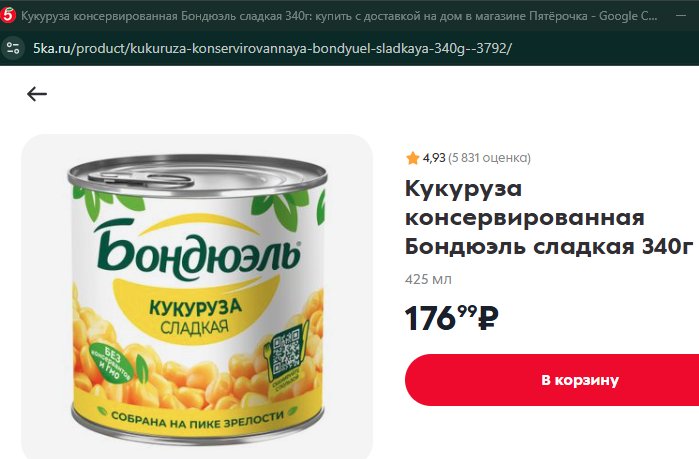Click the 176 price amount
This screenshot has width=699, height=459.
coord(430,318)
